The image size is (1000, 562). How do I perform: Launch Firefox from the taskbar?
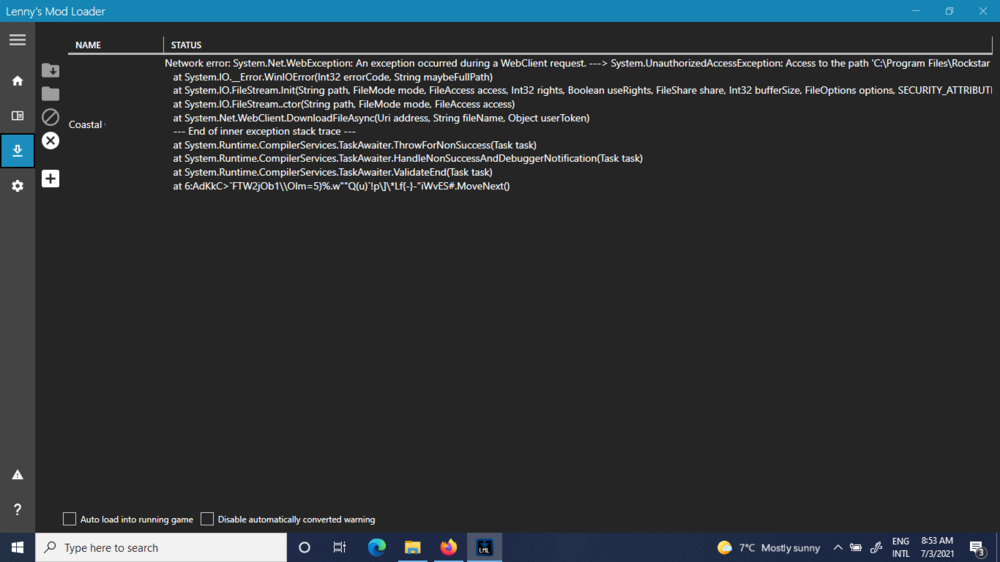(448, 547)
